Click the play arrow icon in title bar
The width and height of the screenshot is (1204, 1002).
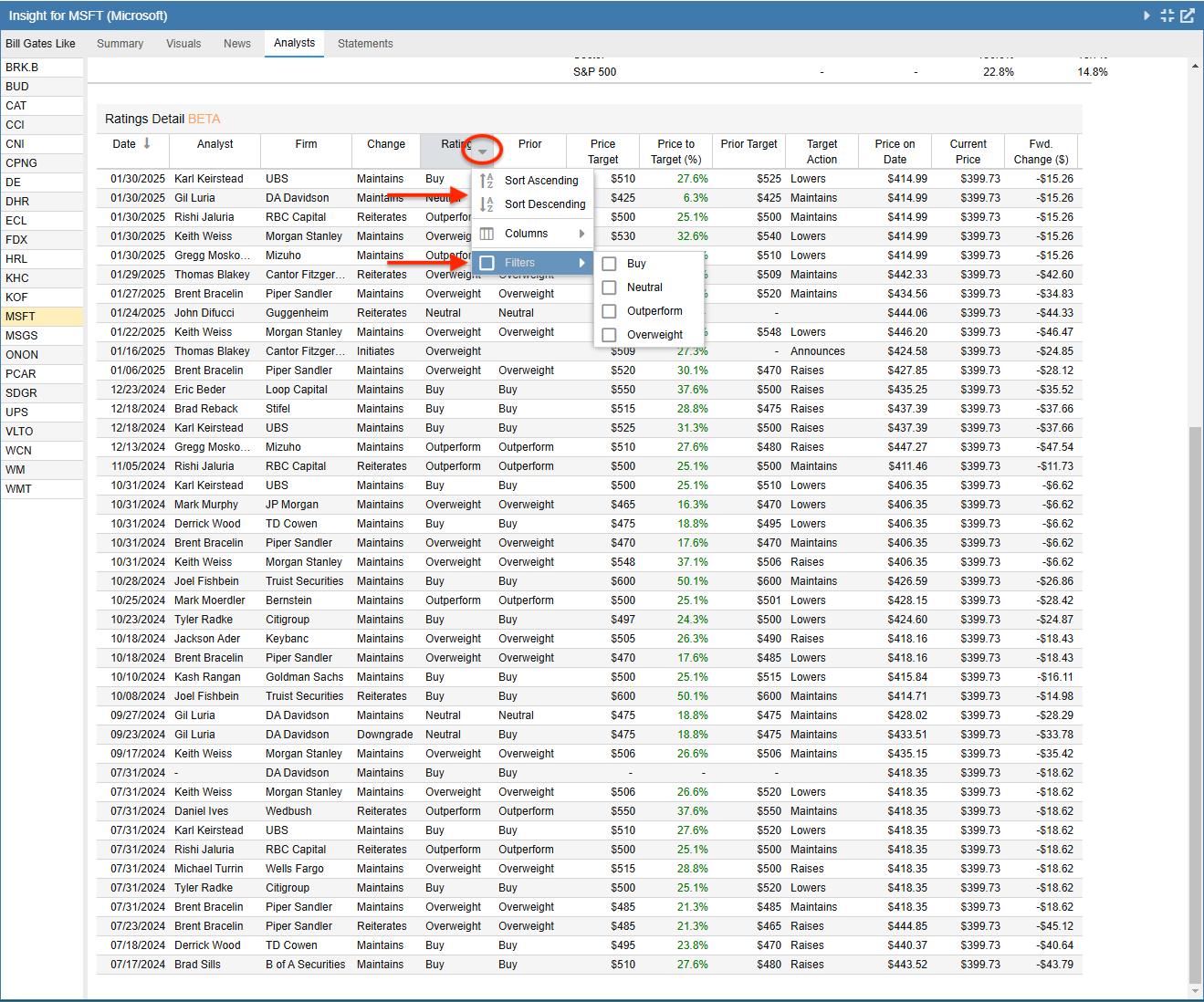1147,16
